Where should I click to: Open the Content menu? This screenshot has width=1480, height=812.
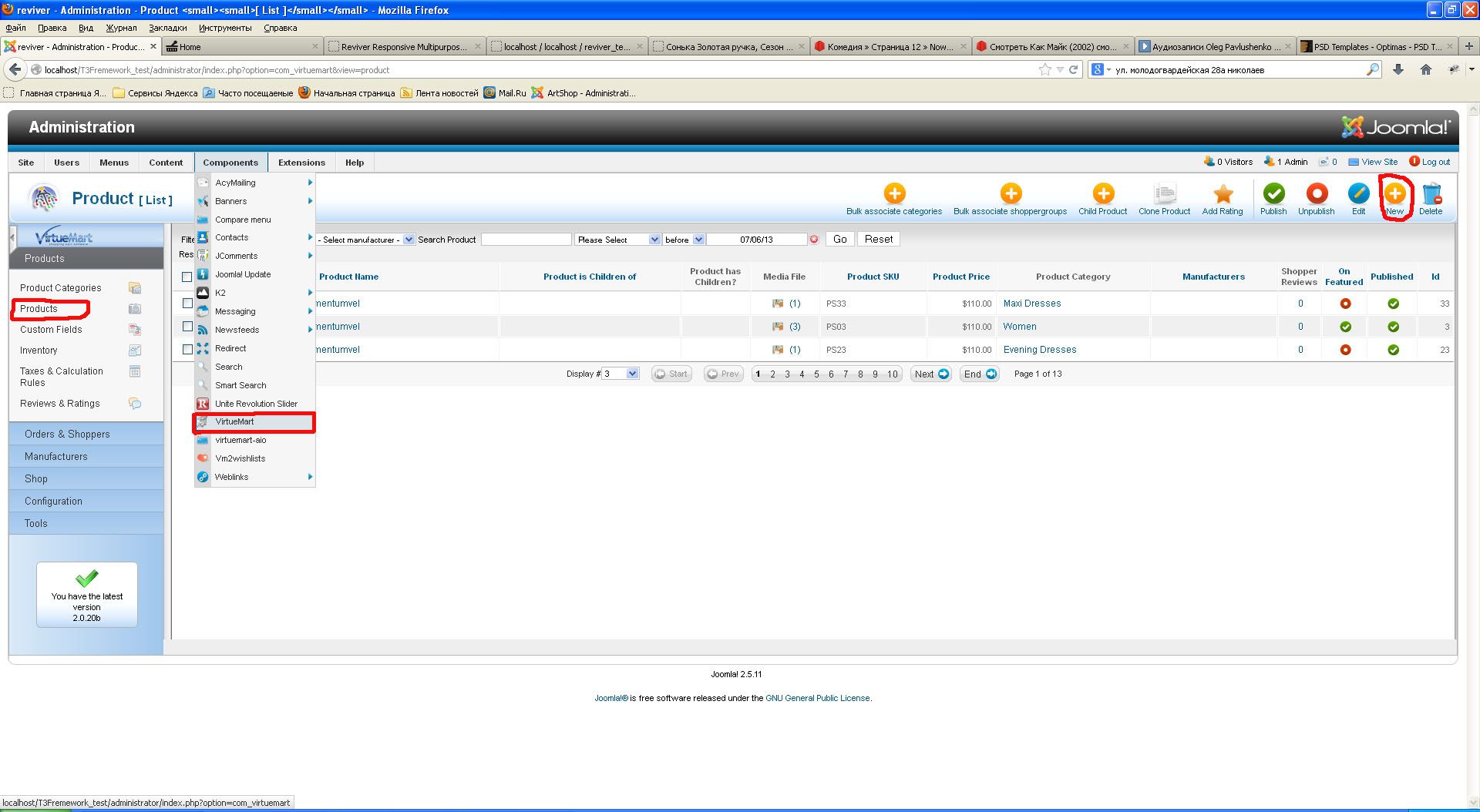[x=166, y=163]
